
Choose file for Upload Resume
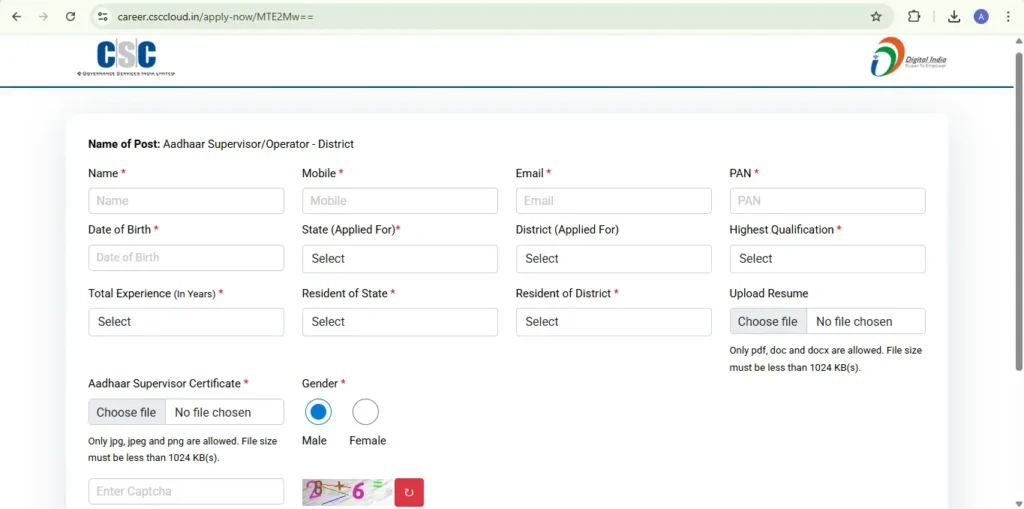pyautogui.click(x=768, y=321)
